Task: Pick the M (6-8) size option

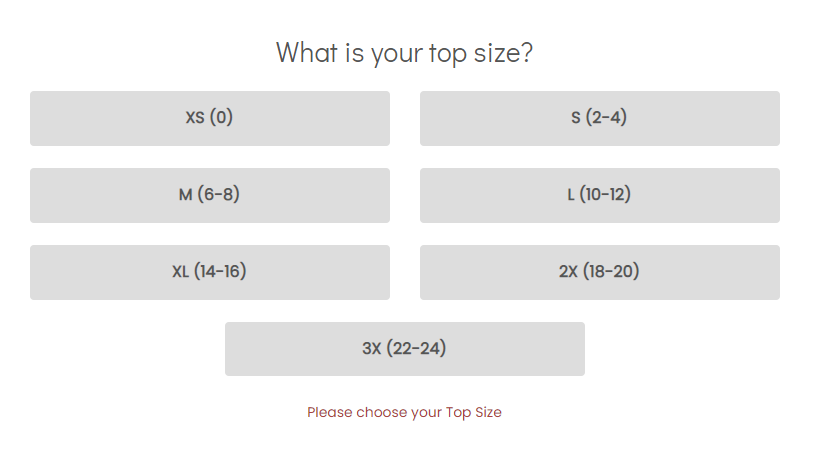Action: 209,195
